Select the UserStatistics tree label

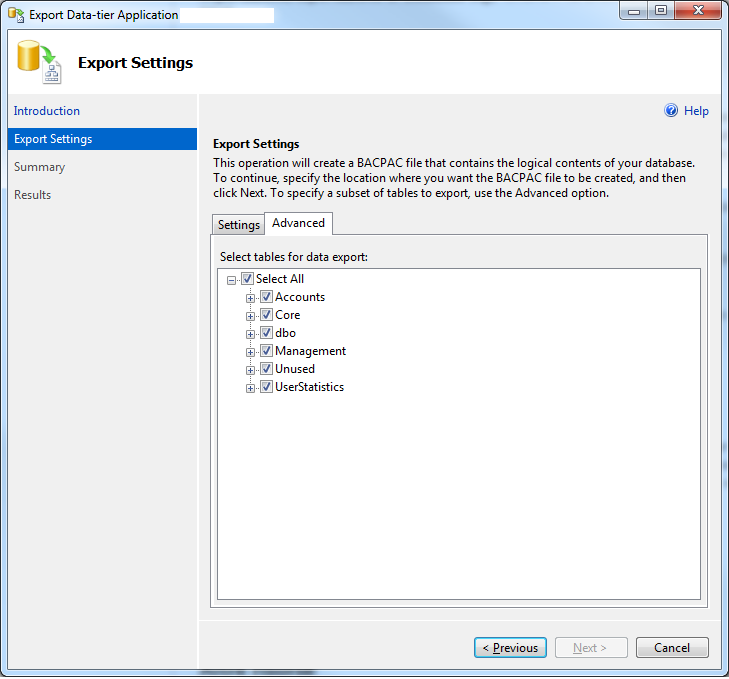point(309,387)
